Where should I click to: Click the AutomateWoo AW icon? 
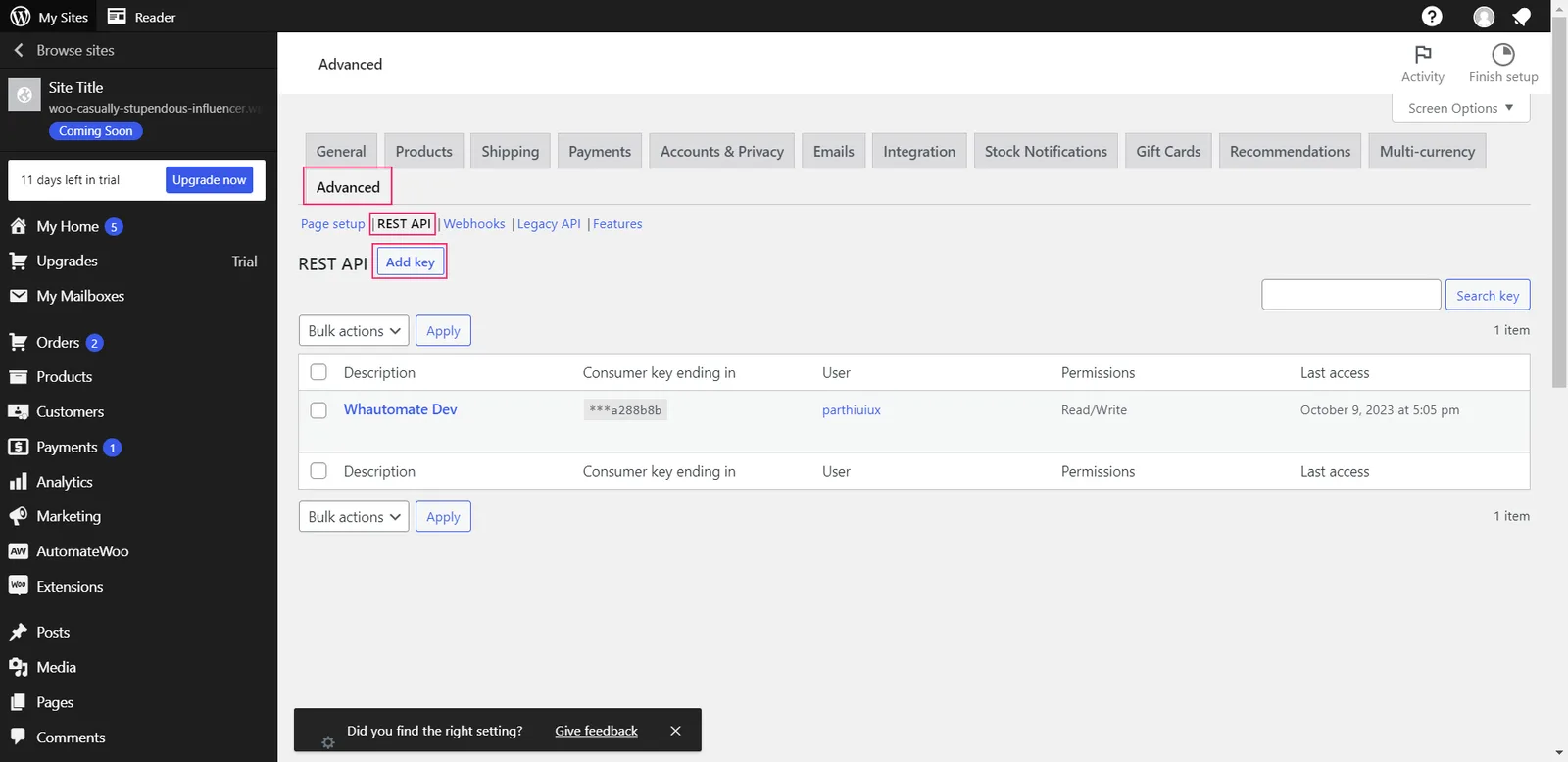click(x=19, y=551)
